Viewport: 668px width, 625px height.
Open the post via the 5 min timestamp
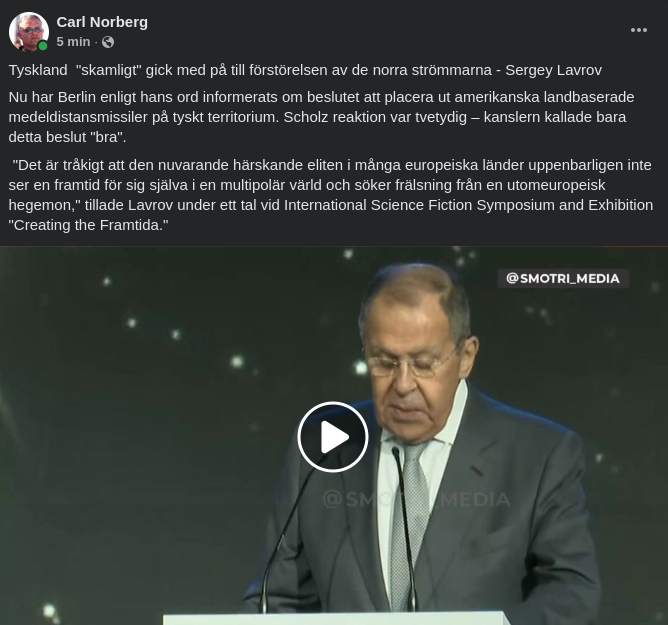[73, 42]
